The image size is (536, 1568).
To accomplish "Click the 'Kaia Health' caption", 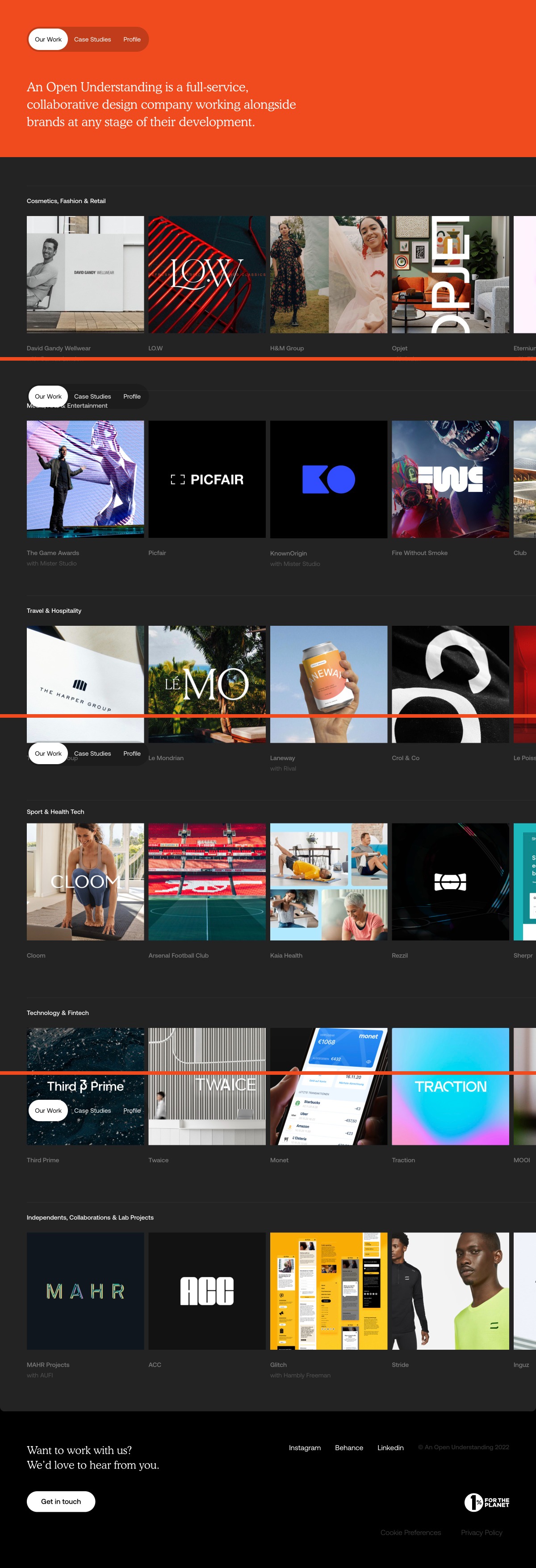I will click(286, 956).
